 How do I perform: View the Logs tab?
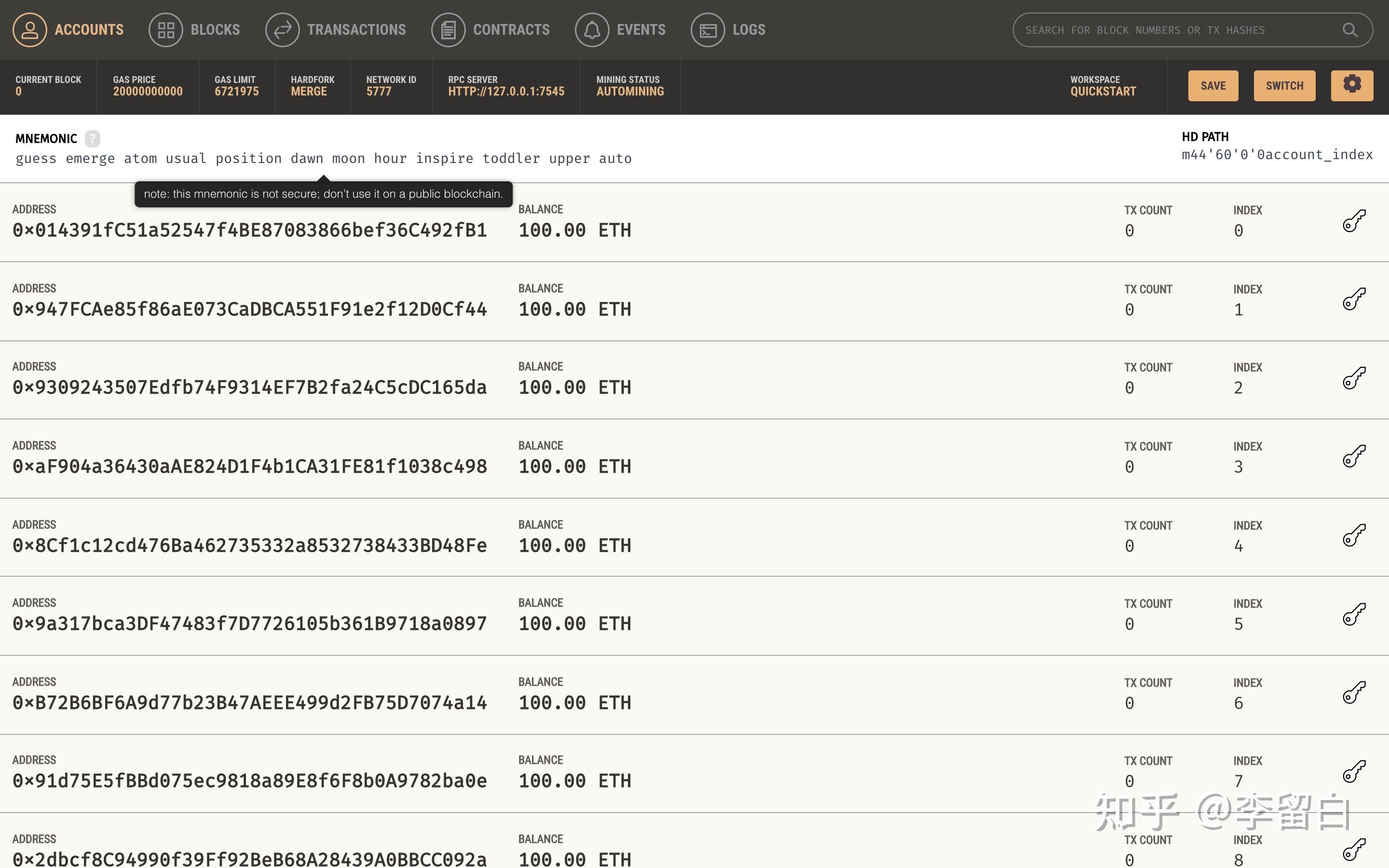point(728,30)
